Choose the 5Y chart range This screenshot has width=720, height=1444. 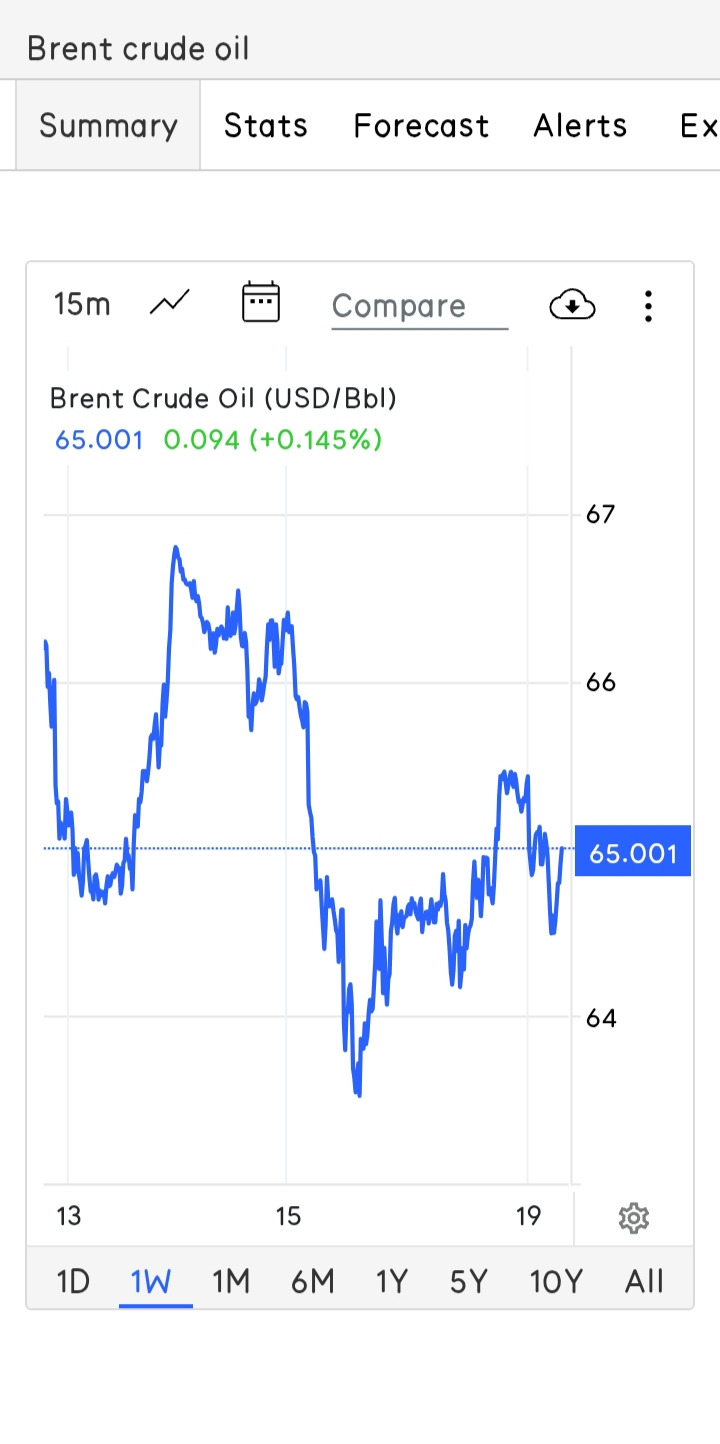(x=468, y=1281)
